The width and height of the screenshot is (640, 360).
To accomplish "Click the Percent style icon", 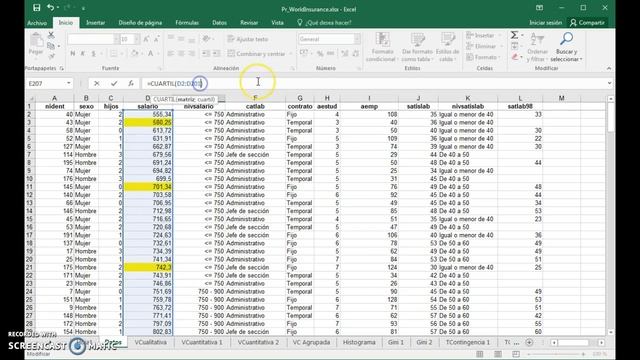I will tap(320, 53).
